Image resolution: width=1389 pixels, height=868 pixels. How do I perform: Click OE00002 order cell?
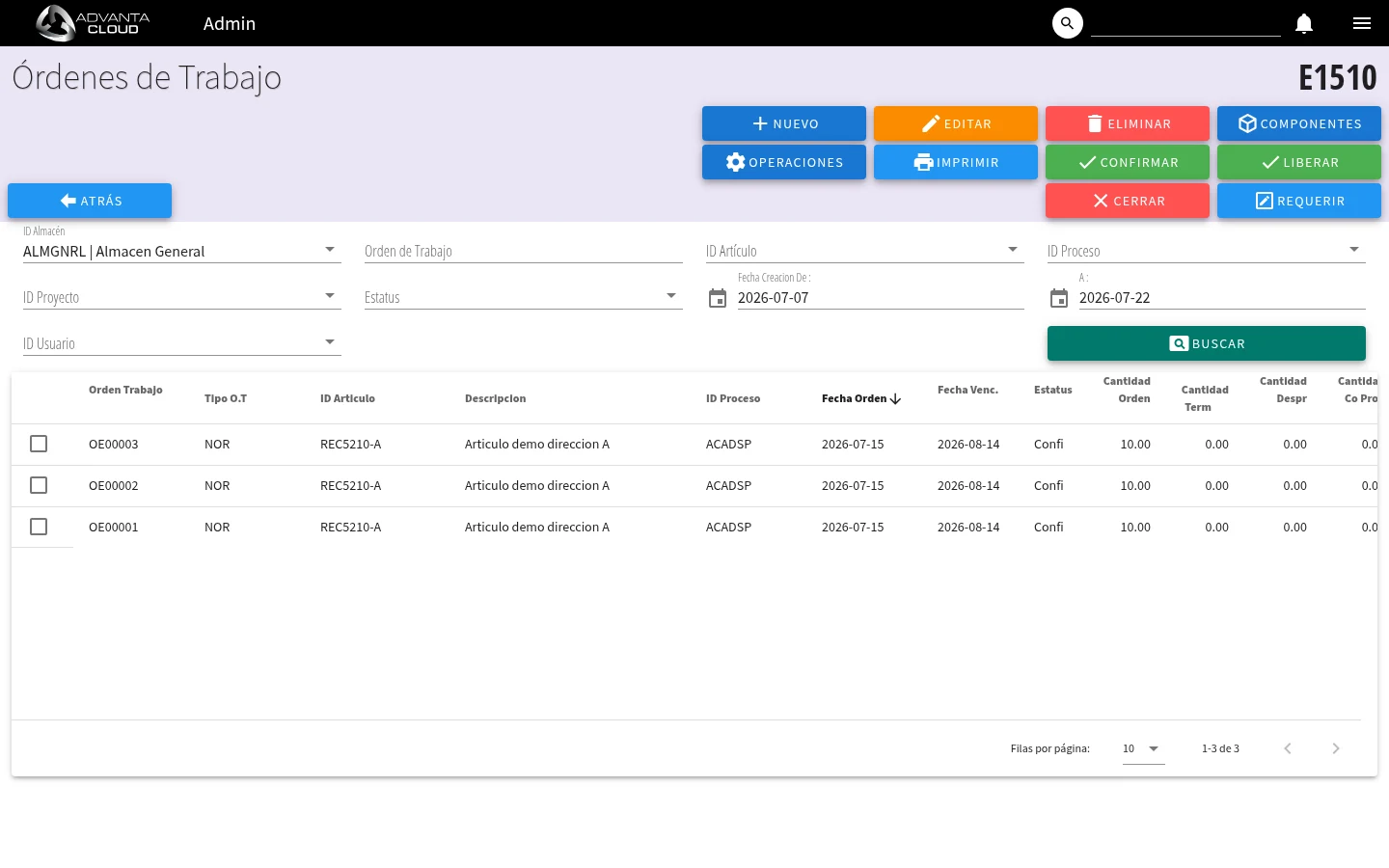point(114,486)
